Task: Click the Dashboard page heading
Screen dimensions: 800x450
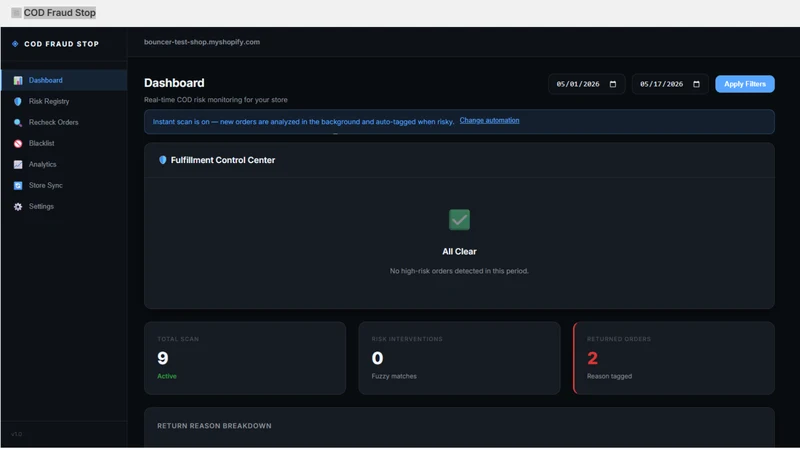Action: [174, 83]
